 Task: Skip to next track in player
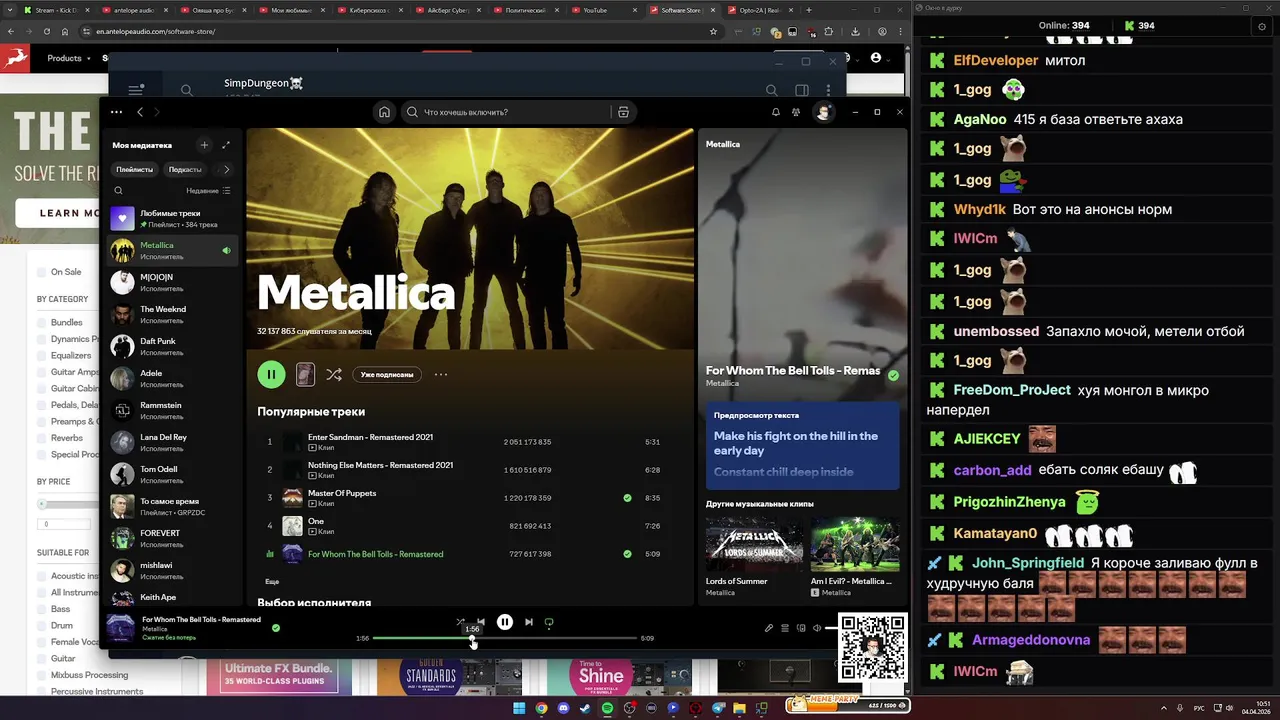point(529,622)
